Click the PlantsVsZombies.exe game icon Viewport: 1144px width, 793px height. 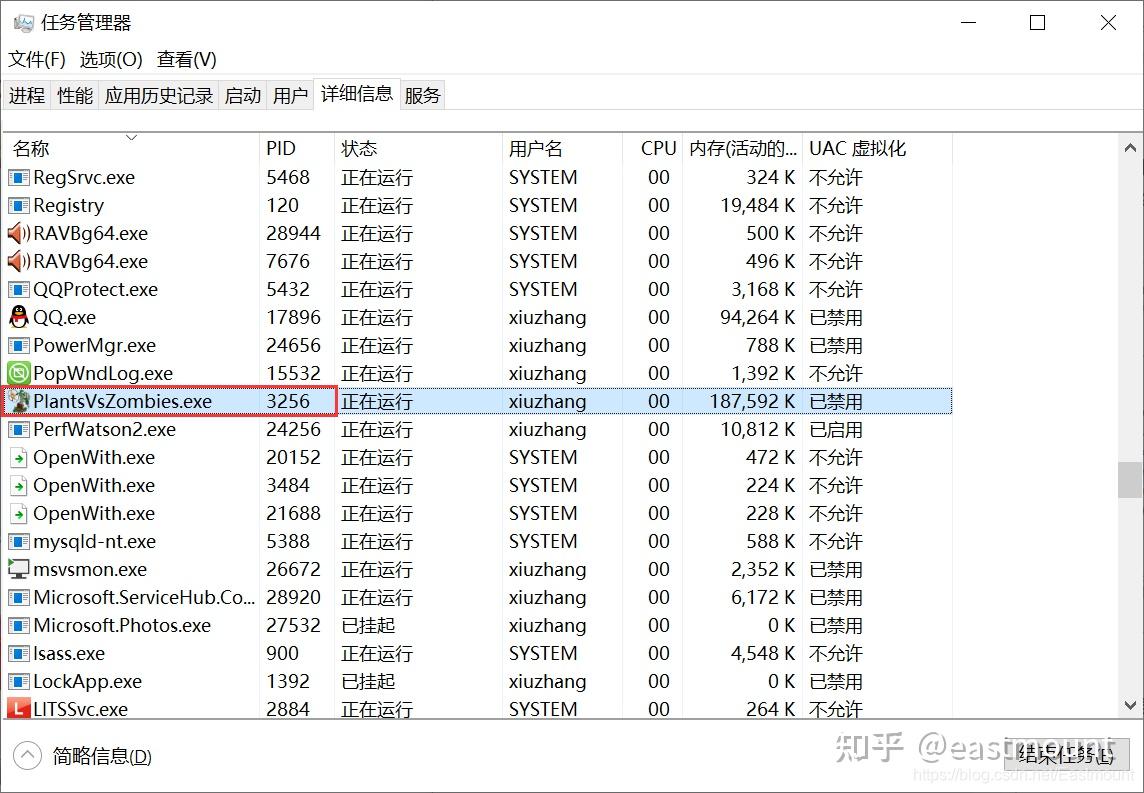tap(18, 401)
